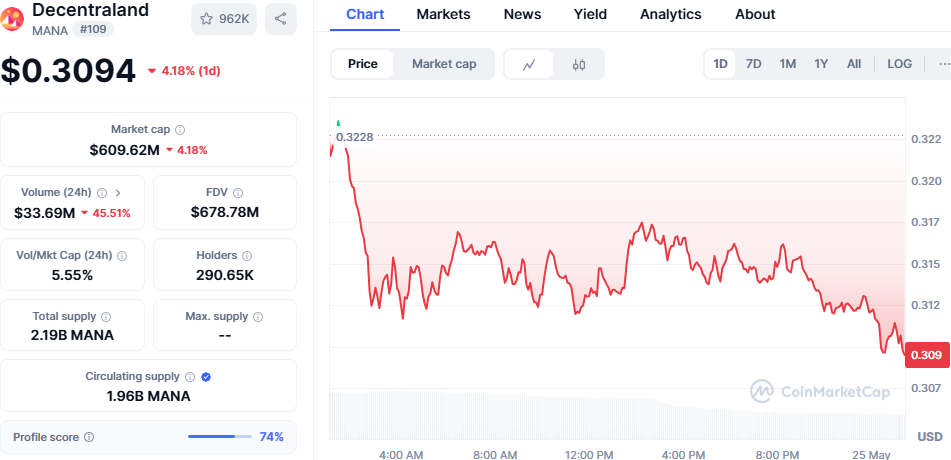
Task: Click the MANA ticker symbol
Action: tap(50, 30)
